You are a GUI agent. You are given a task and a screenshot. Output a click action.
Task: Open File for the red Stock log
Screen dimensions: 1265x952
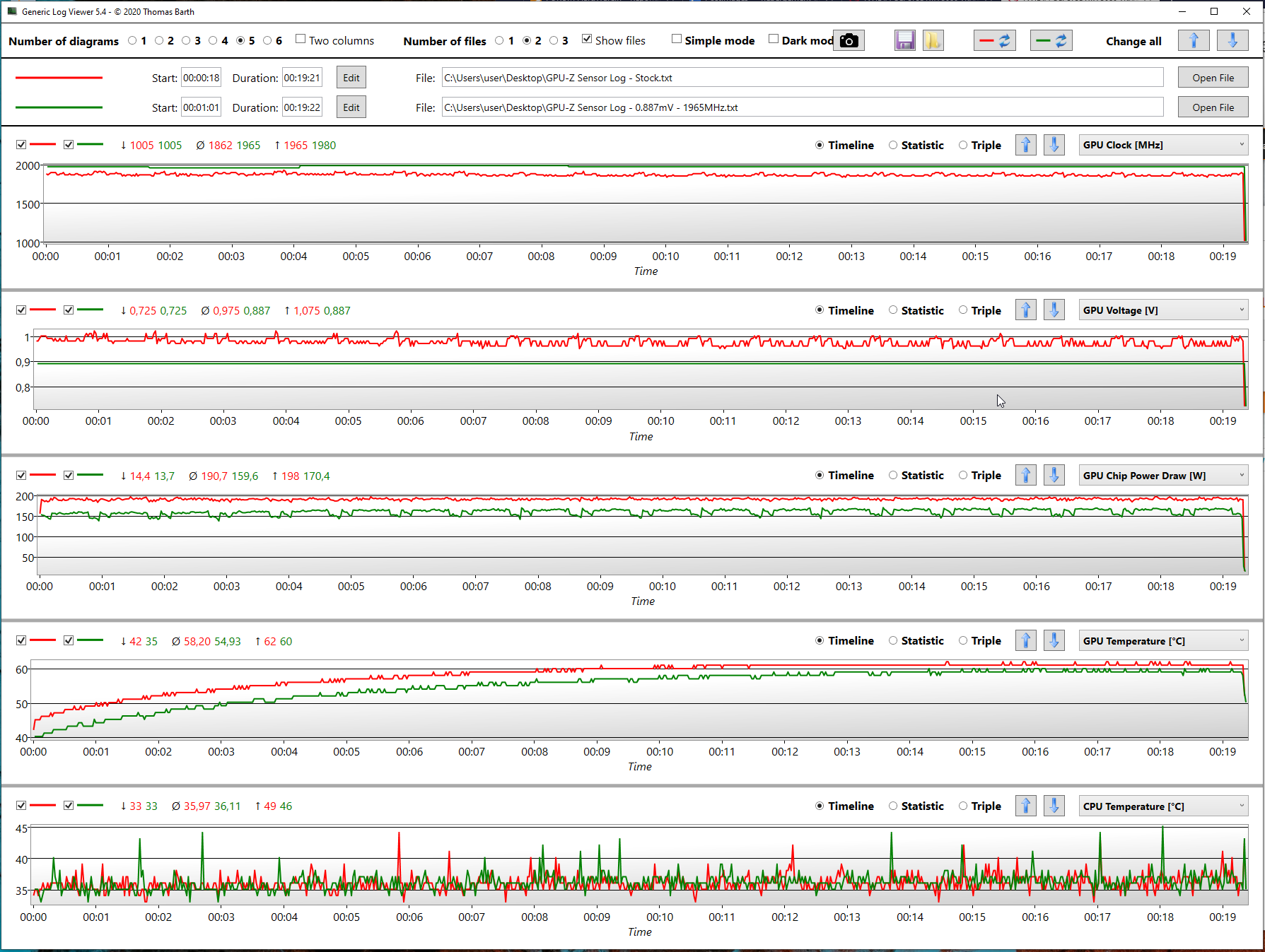1213,78
